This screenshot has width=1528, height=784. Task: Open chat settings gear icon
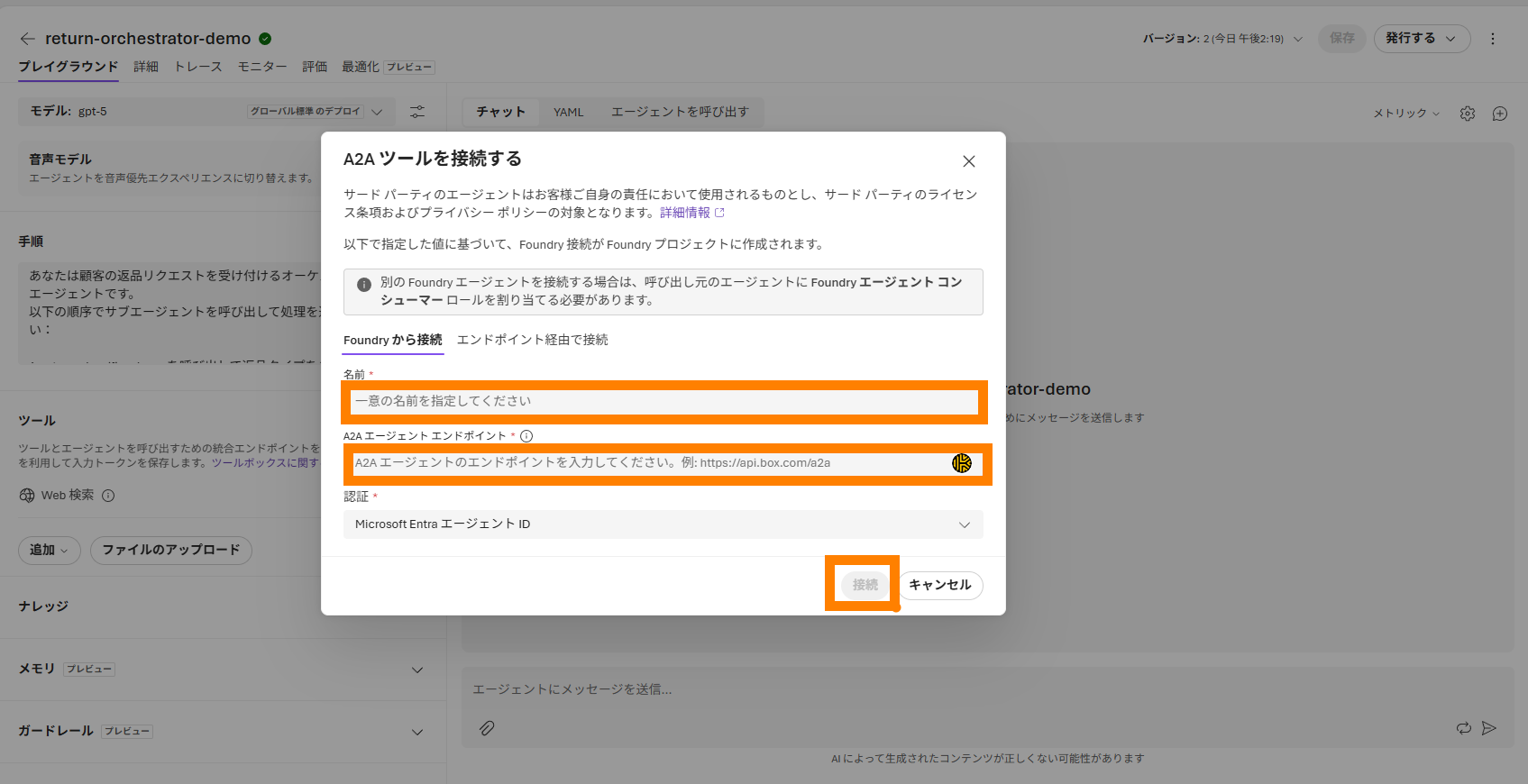pyautogui.click(x=1468, y=114)
